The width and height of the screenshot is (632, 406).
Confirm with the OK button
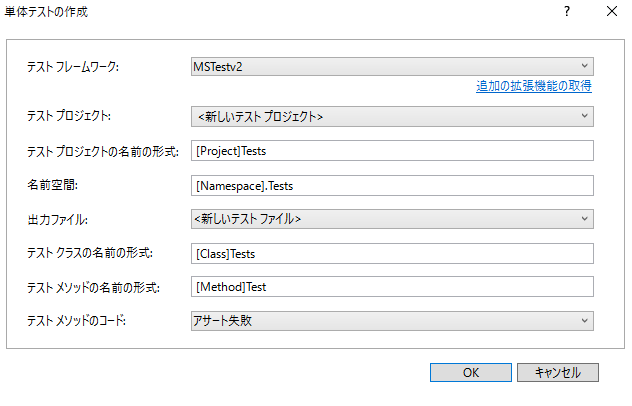pos(471,373)
